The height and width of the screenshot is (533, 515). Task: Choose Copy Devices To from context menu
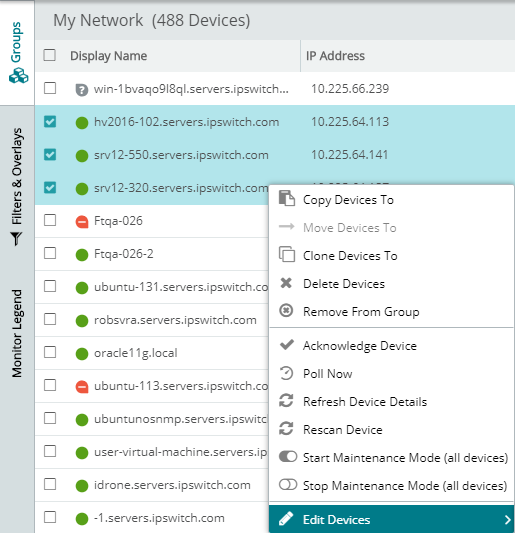(391, 200)
